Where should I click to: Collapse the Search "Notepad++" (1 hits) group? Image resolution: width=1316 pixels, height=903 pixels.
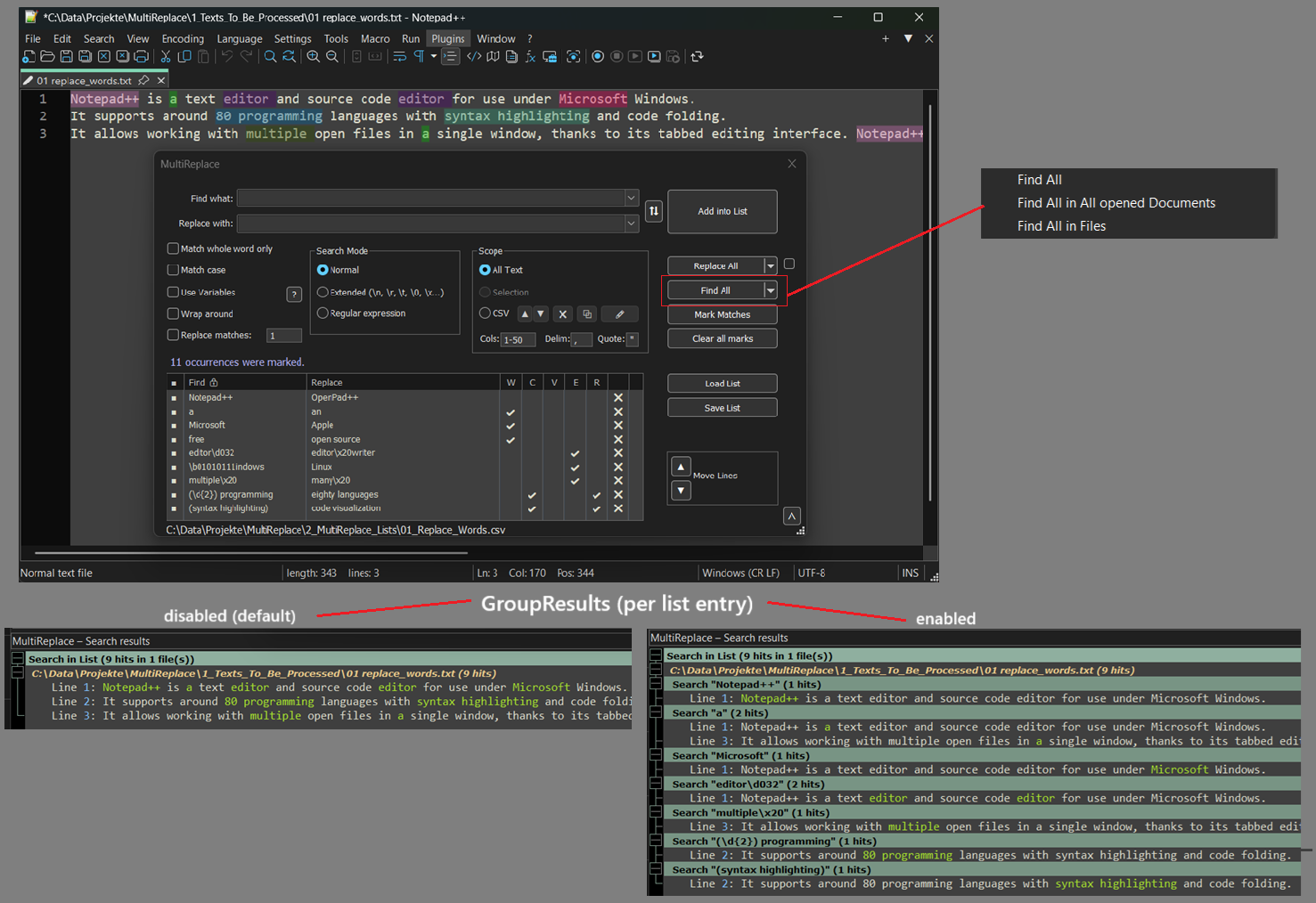pos(656,685)
